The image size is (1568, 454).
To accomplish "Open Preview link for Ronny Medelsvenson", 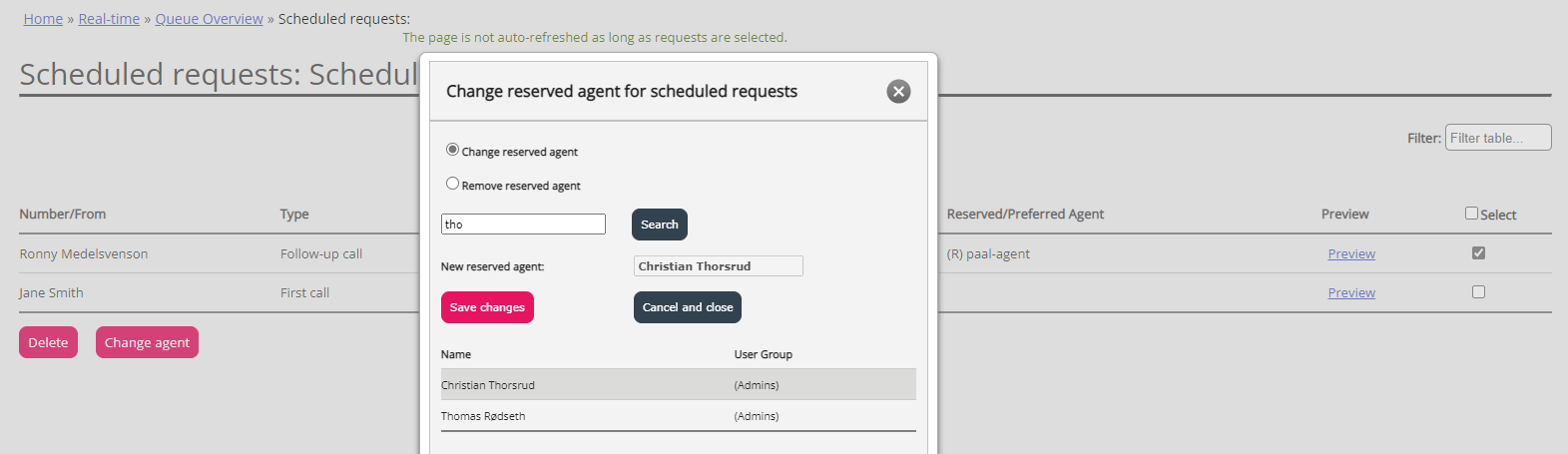I will (x=1351, y=254).
